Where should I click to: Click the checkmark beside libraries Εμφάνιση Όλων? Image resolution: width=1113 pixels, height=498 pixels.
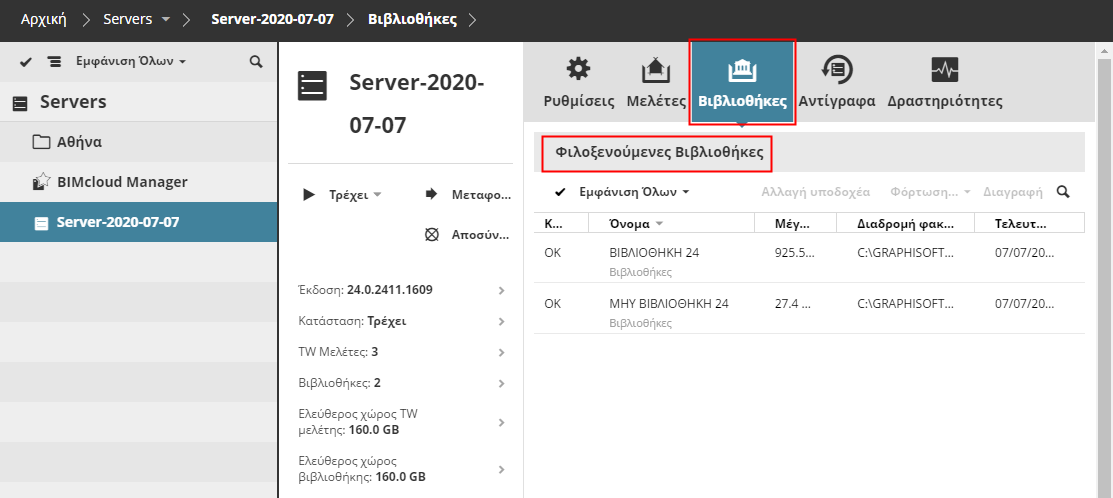[x=561, y=192]
